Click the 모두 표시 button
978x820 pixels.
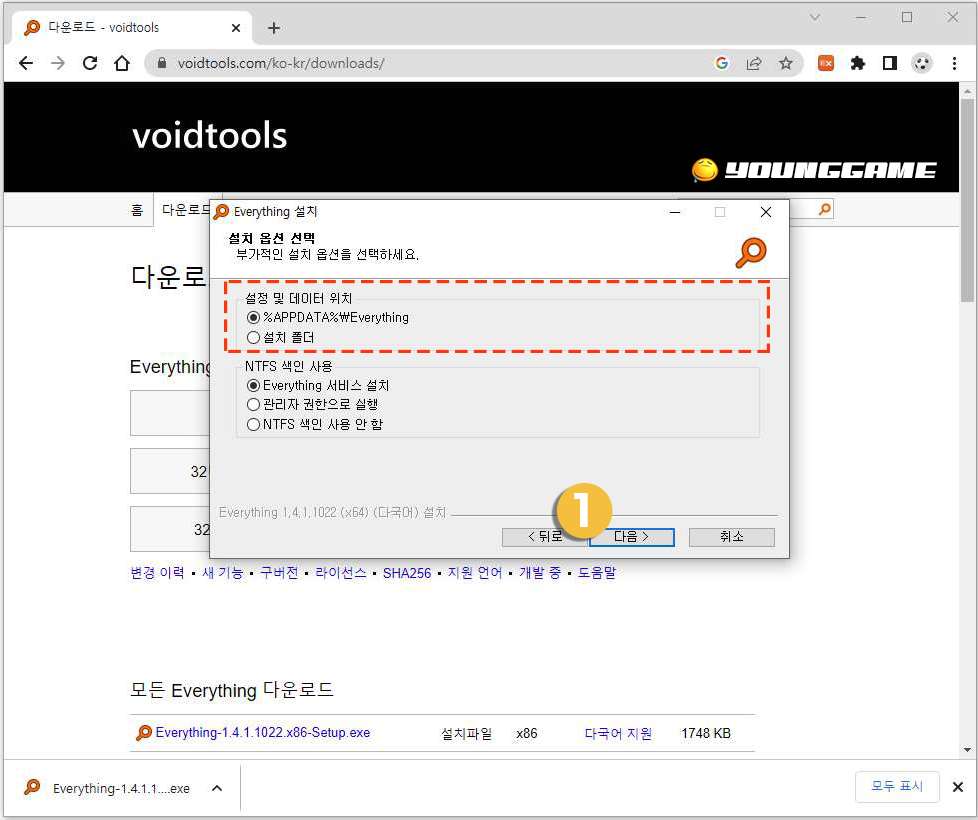pos(897,786)
